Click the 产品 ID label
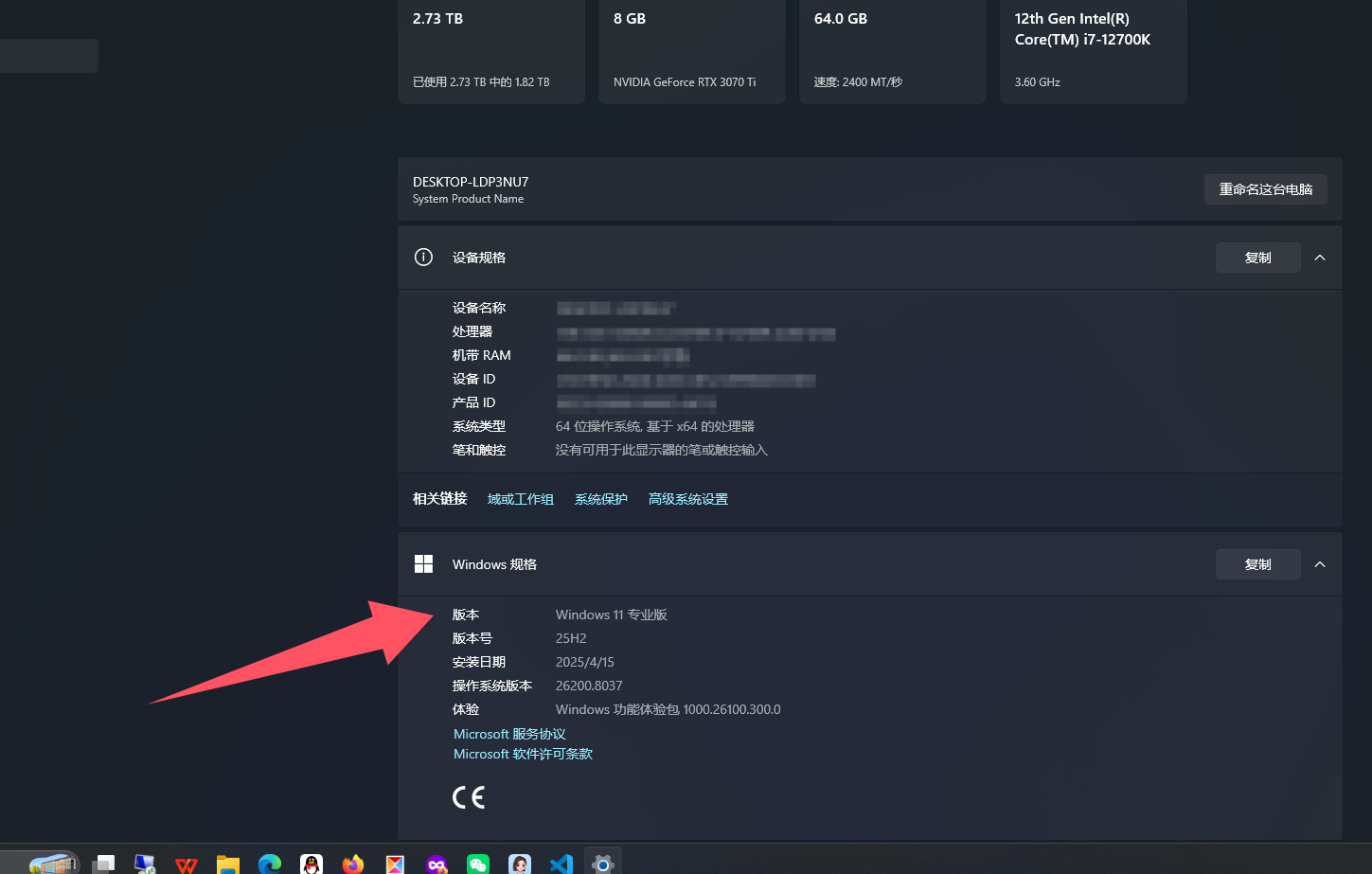 coord(474,402)
